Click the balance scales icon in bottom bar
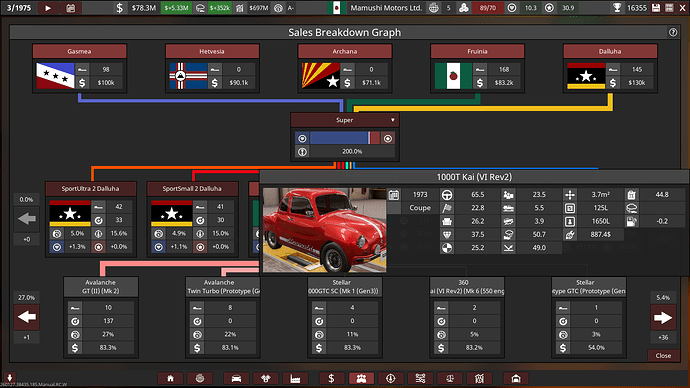The width and height of the screenshot is (690, 388). (450, 378)
